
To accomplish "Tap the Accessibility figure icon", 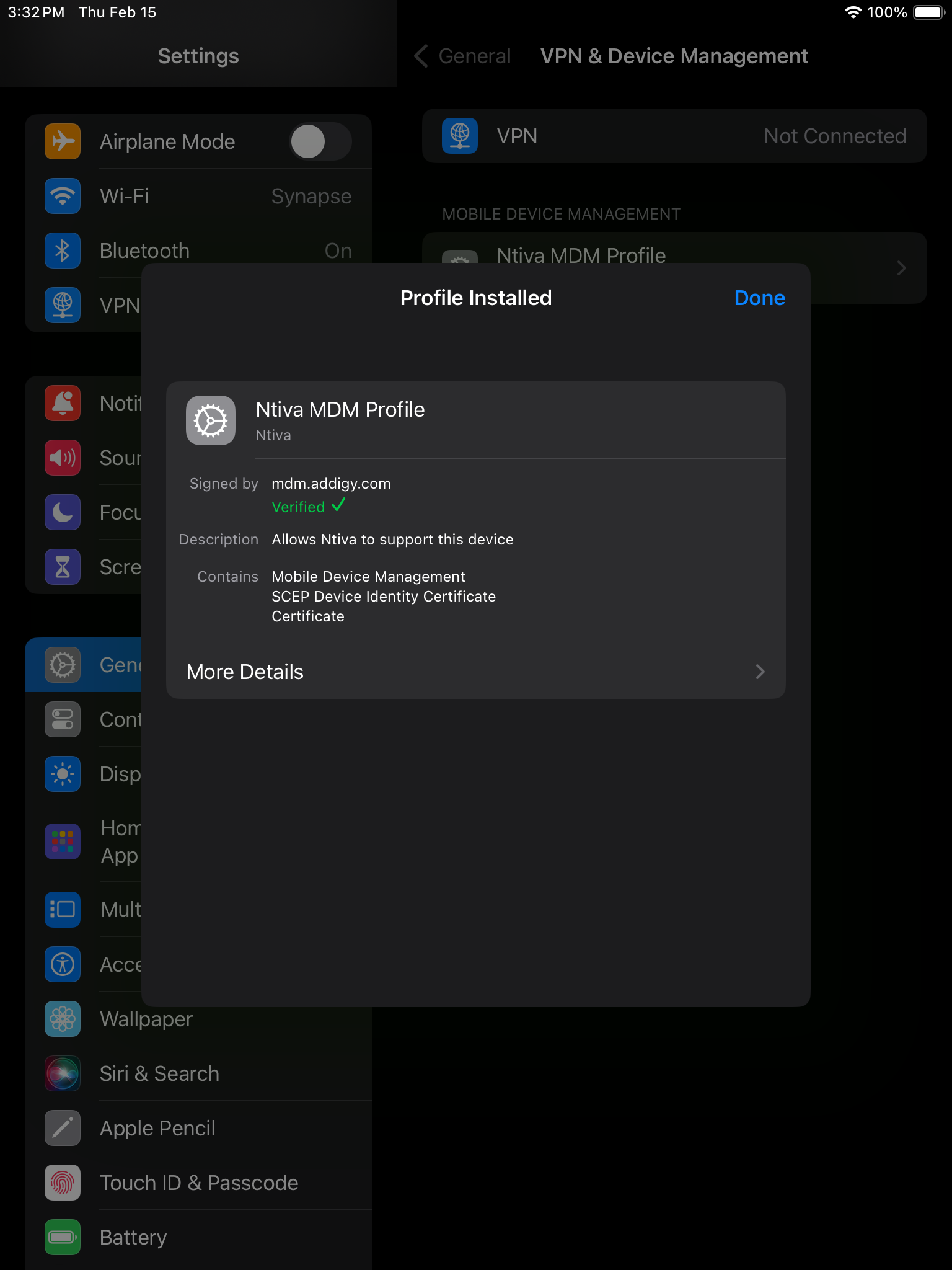I will 63,964.
